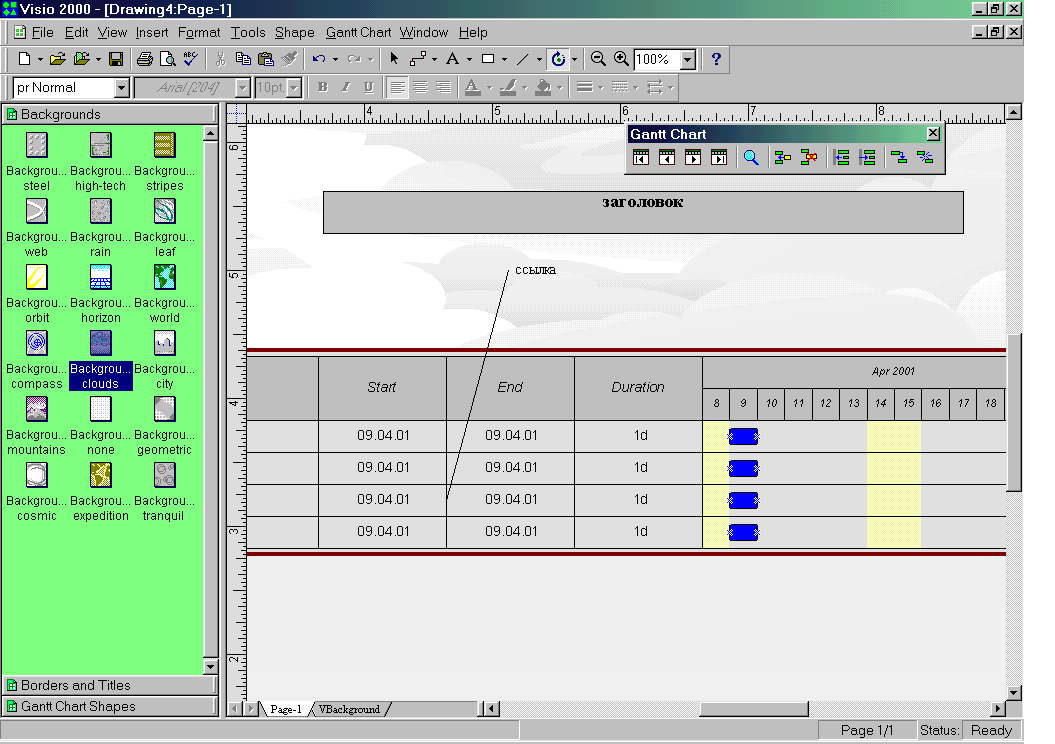Click the Help question mark icon
This screenshot has height=744, width=1055.
click(716, 59)
